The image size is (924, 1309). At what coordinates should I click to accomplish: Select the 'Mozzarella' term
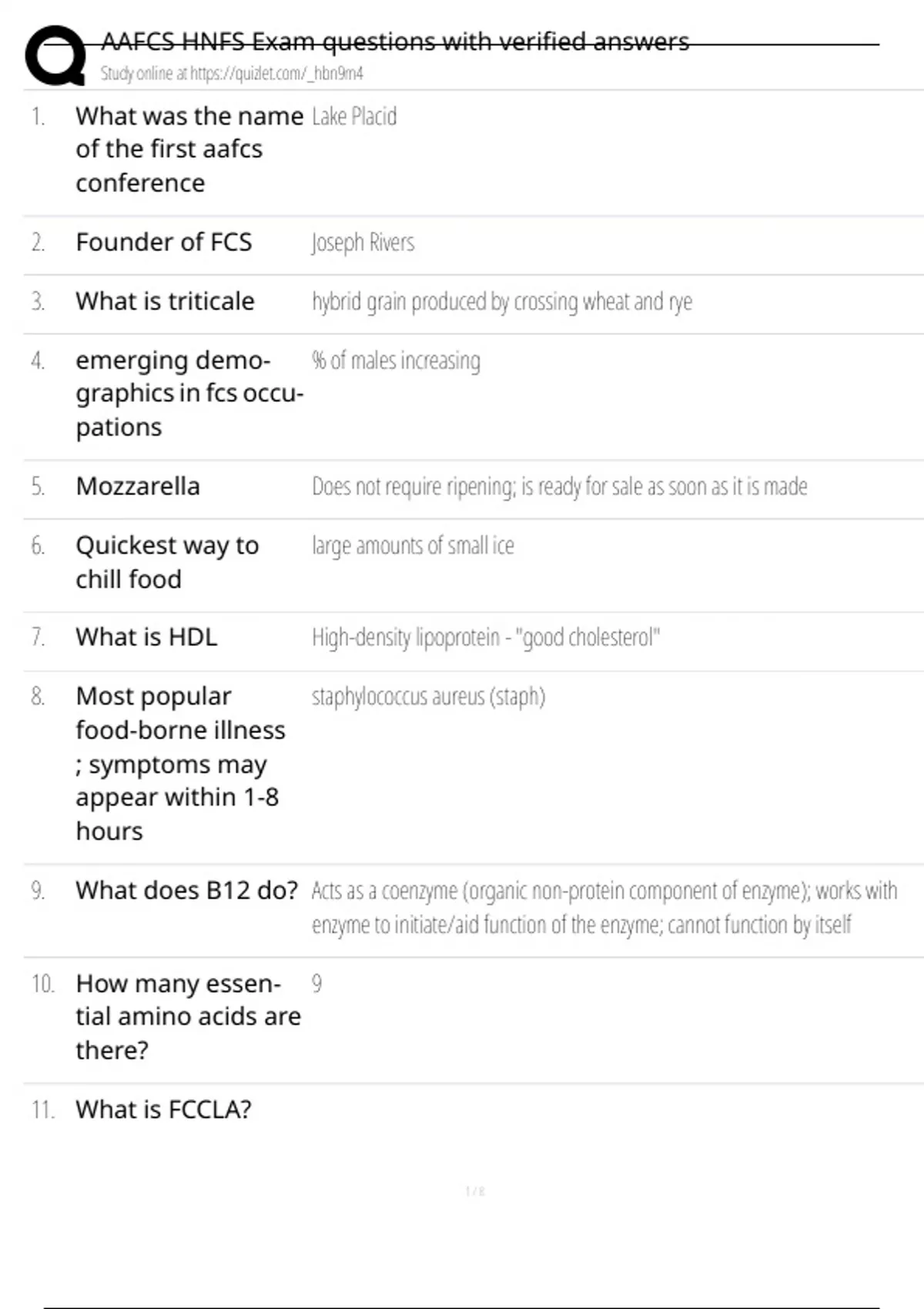(138, 487)
